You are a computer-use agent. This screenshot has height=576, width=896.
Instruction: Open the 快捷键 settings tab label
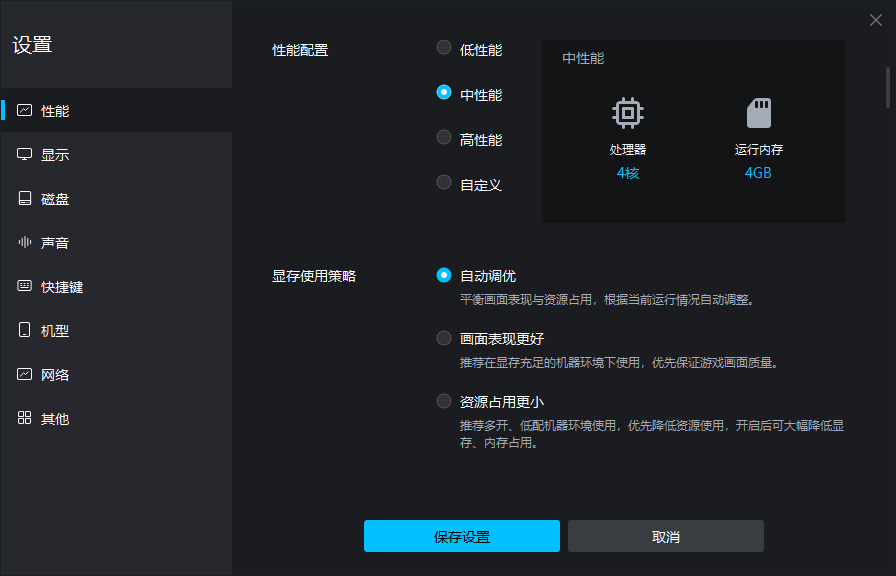pyautogui.click(x=62, y=287)
